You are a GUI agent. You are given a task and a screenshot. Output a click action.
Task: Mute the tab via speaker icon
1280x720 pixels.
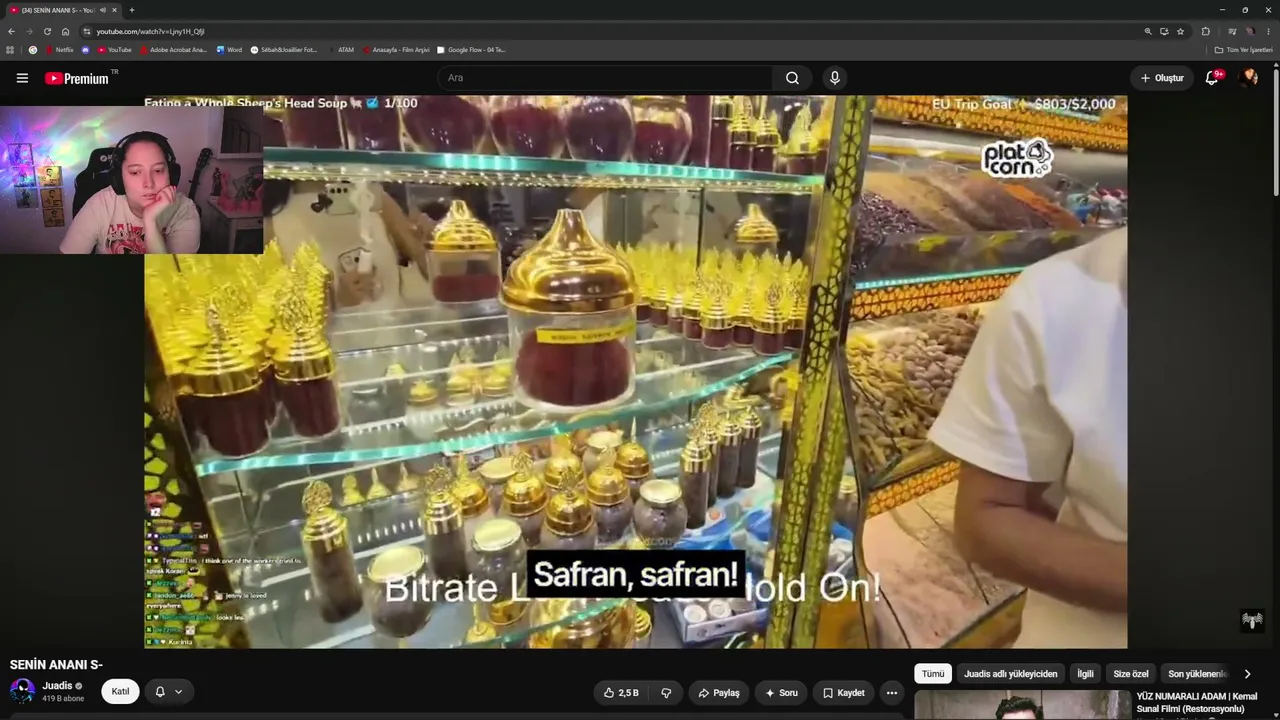pos(103,10)
